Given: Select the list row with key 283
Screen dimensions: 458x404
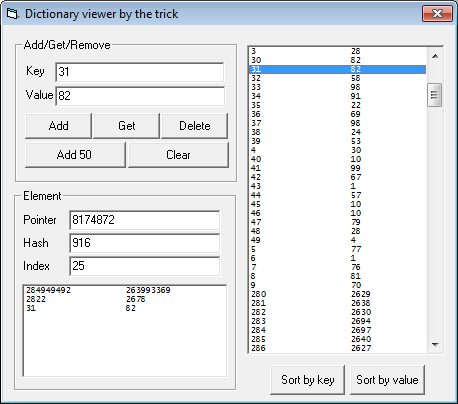Looking at the screenshot, I should pos(338,321).
